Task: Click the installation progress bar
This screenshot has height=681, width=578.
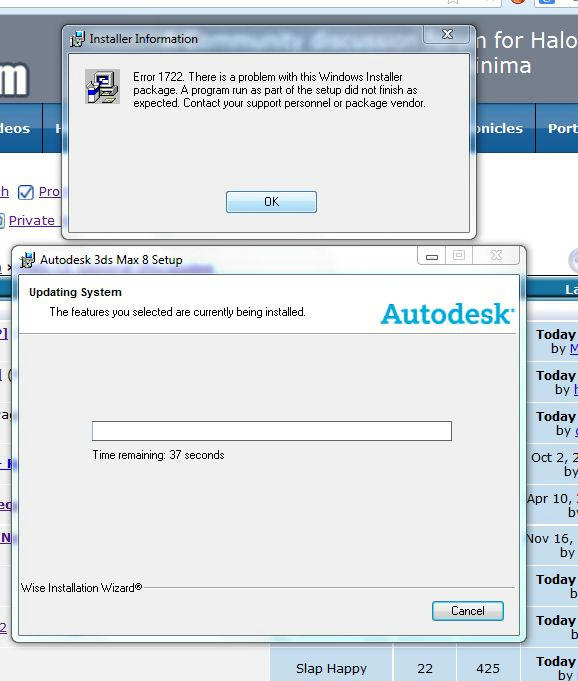Action: click(272, 431)
